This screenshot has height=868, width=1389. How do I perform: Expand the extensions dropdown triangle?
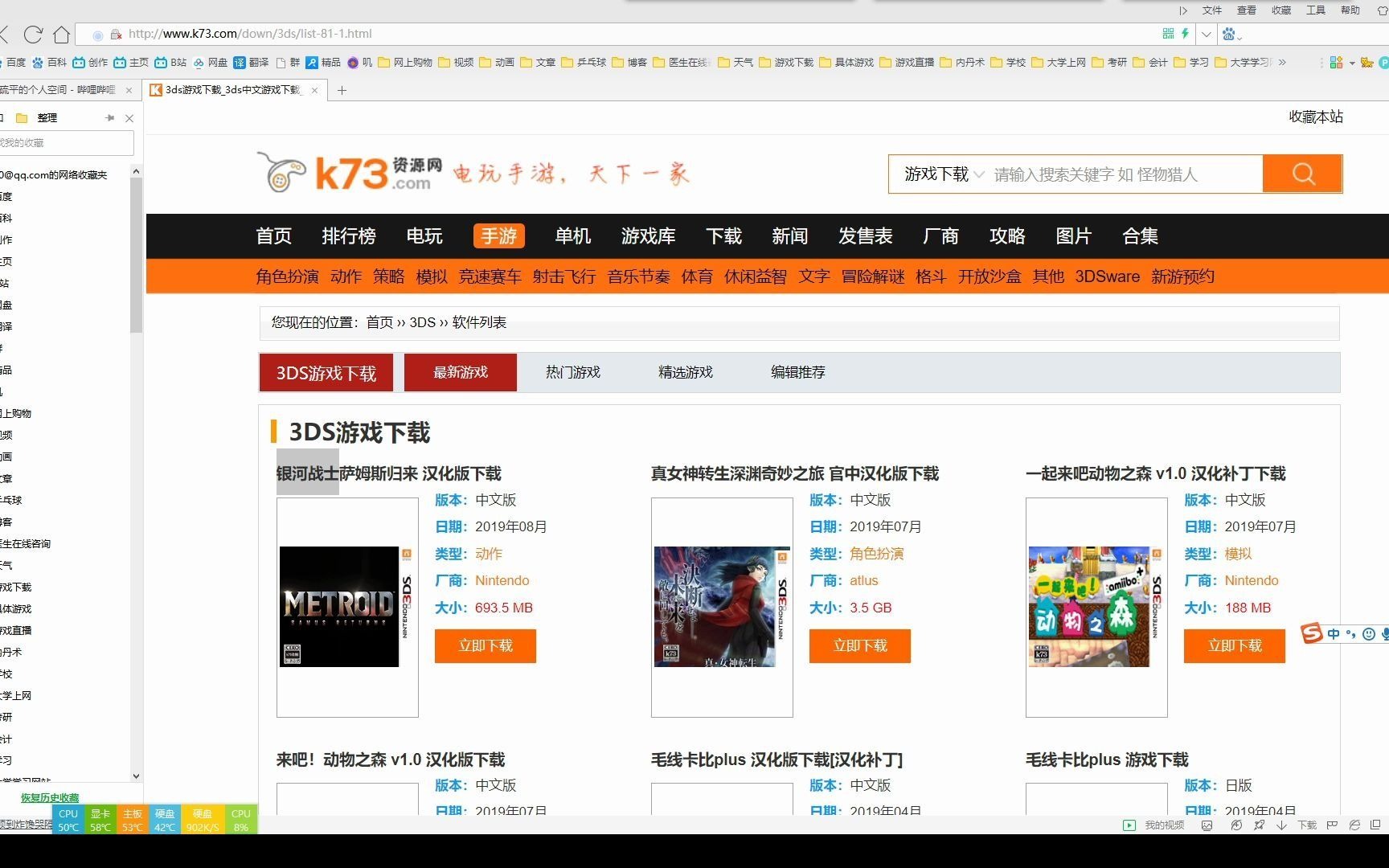[x=1352, y=63]
